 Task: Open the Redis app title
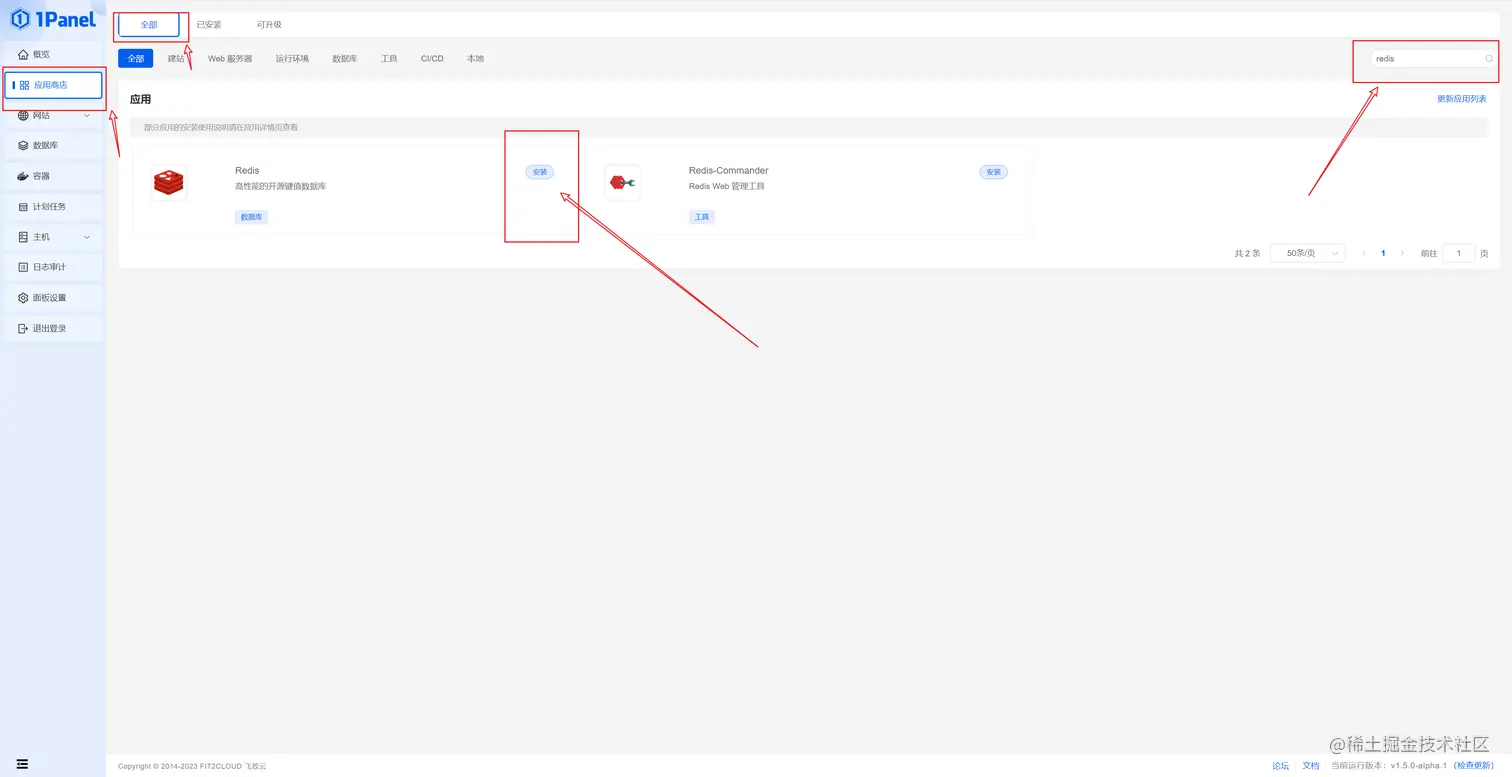tap(247, 171)
